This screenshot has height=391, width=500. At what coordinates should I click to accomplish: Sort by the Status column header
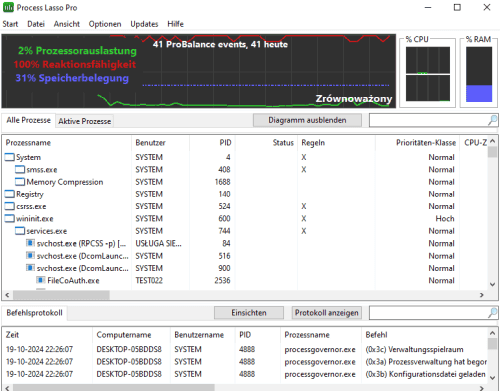266,143
